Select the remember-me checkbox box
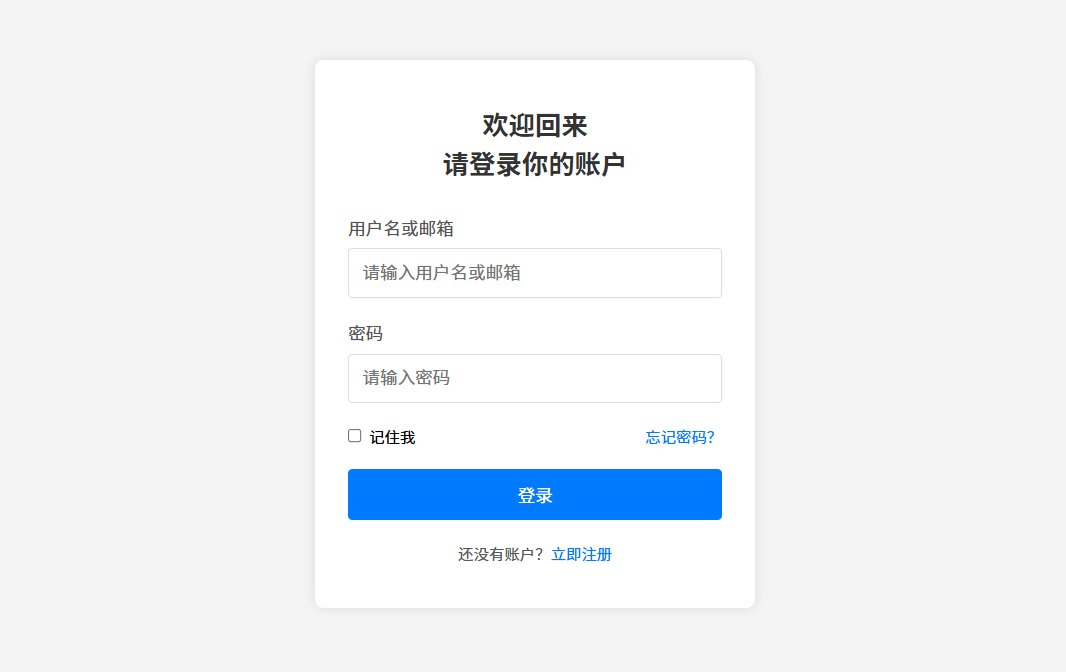Image resolution: width=1066 pixels, height=672 pixels. 354,435
